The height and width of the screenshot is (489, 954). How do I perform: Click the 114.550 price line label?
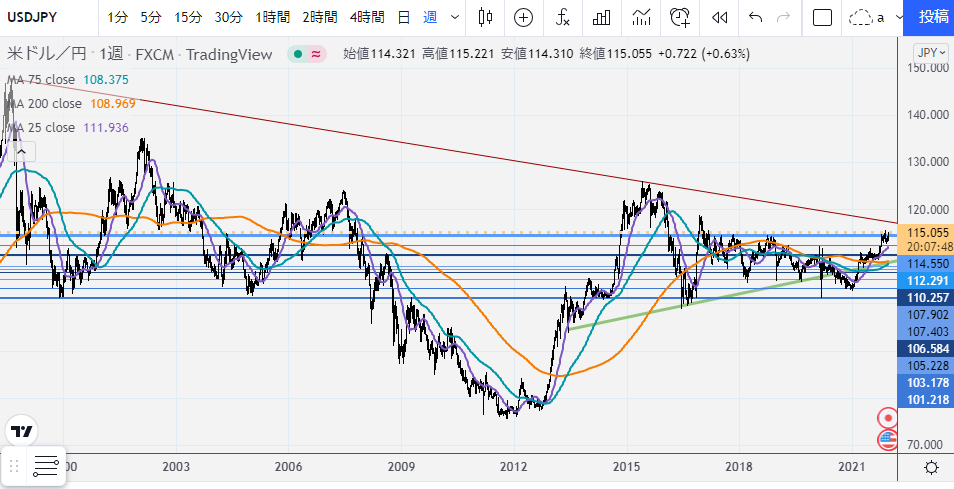(x=925, y=264)
